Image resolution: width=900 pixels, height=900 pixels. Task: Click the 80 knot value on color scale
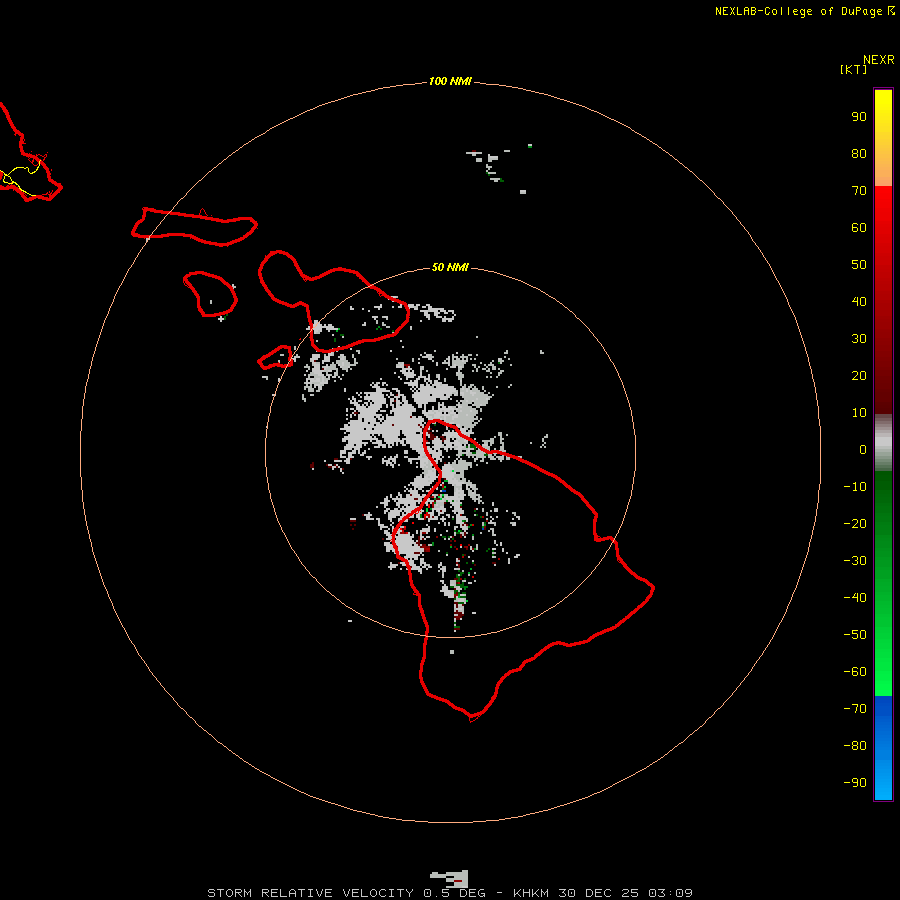coord(859,154)
